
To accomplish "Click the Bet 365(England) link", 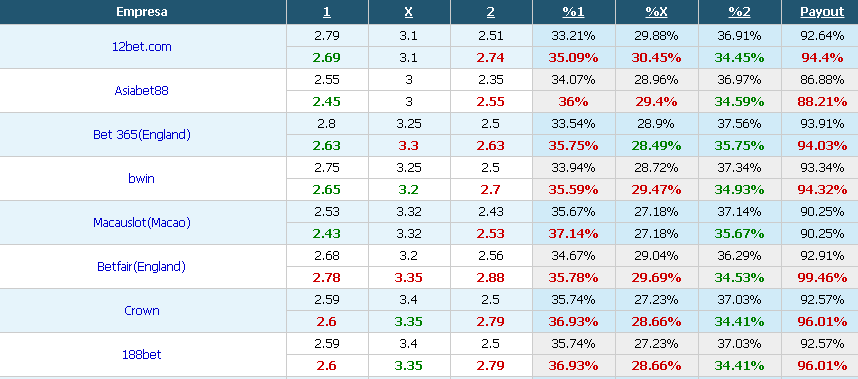I will pyautogui.click(x=142, y=135).
